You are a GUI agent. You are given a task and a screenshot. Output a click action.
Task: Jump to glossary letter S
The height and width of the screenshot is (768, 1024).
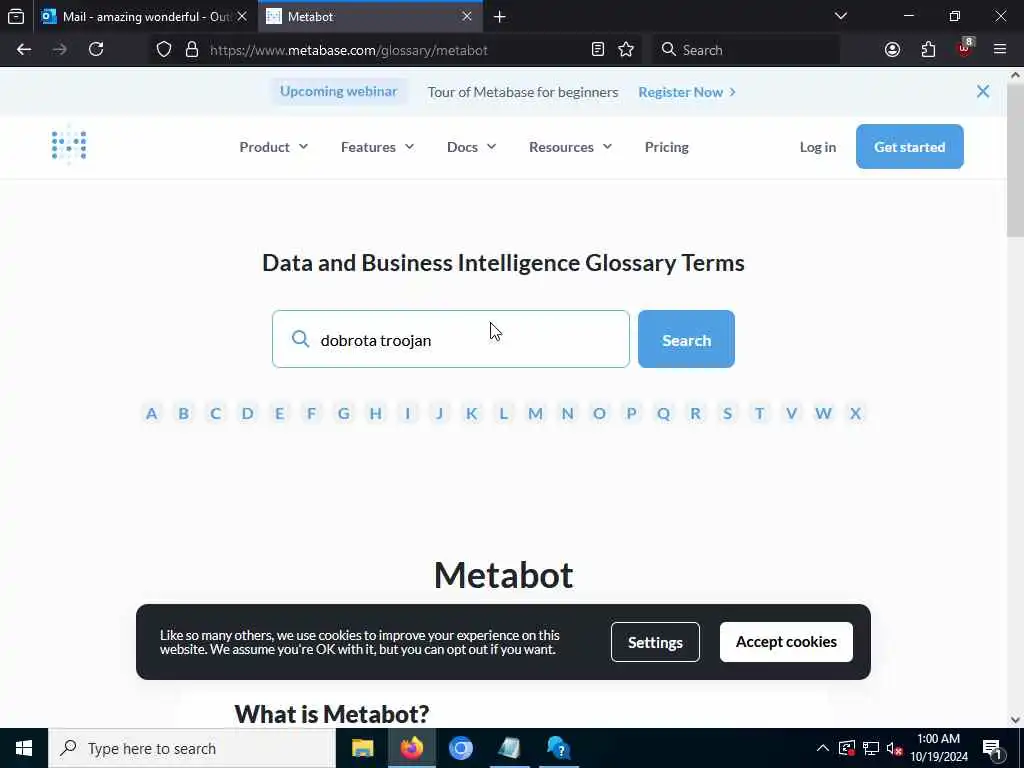[x=728, y=413]
